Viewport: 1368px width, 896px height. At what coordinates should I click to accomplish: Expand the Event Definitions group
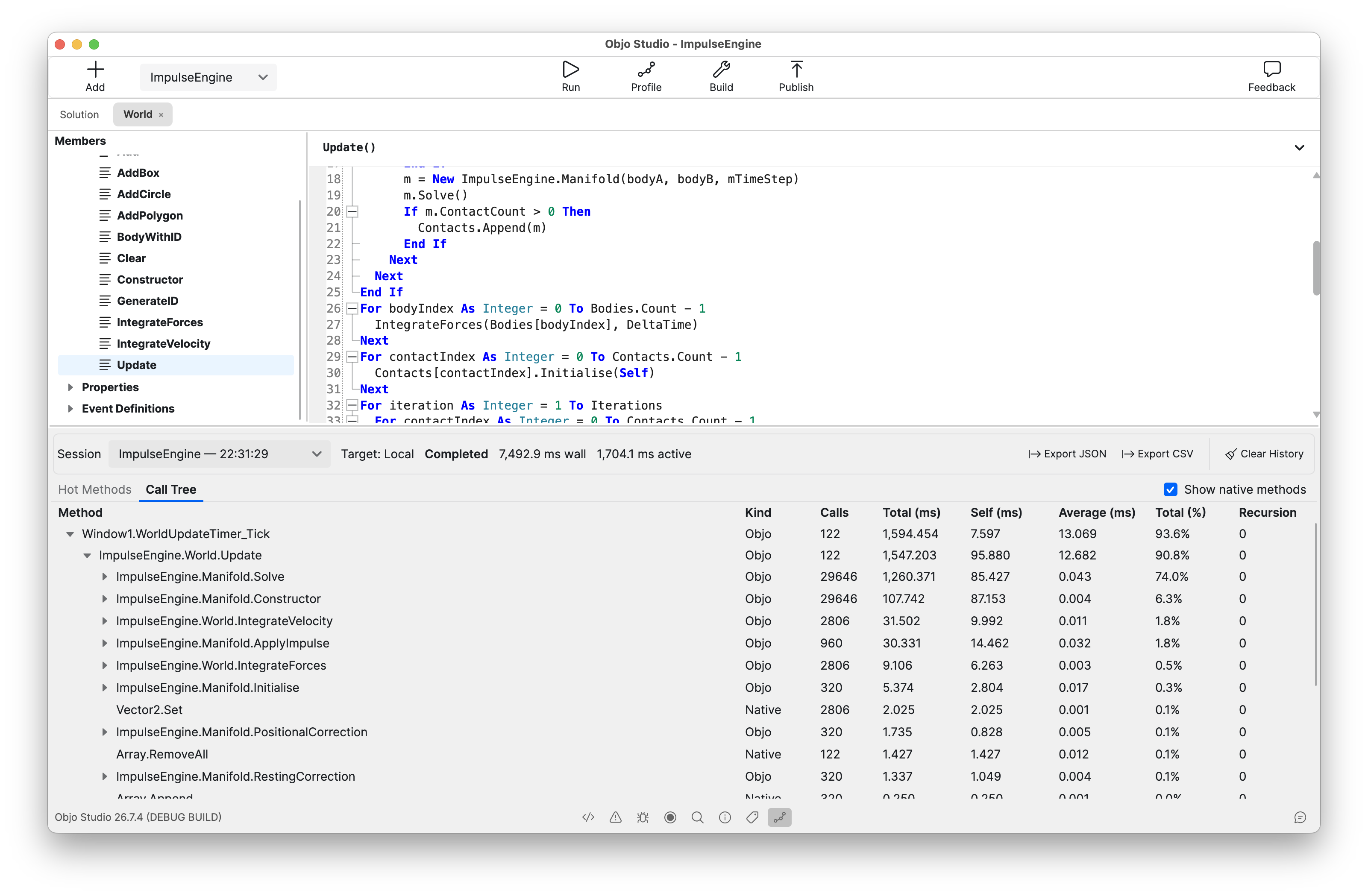click(70, 408)
